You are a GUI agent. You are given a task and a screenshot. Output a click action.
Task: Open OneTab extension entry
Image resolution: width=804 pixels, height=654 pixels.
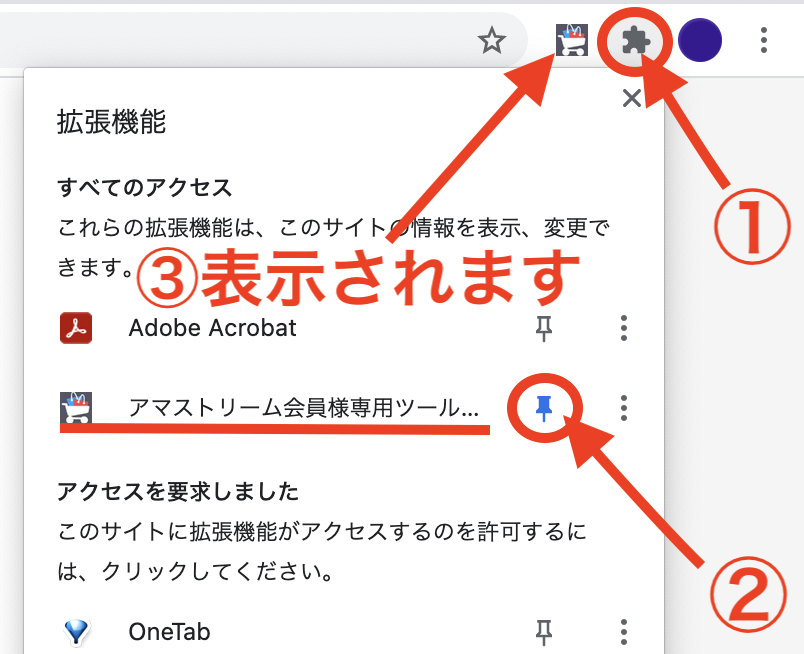click(x=169, y=632)
